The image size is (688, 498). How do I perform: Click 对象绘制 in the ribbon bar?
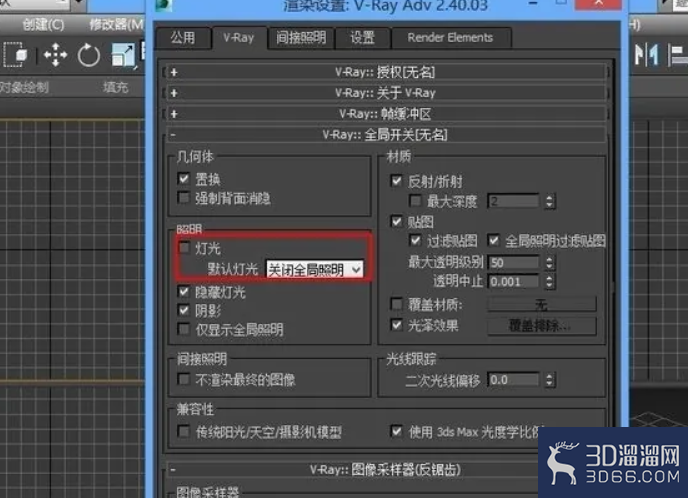pyautogui.click(x=24, y=87)
